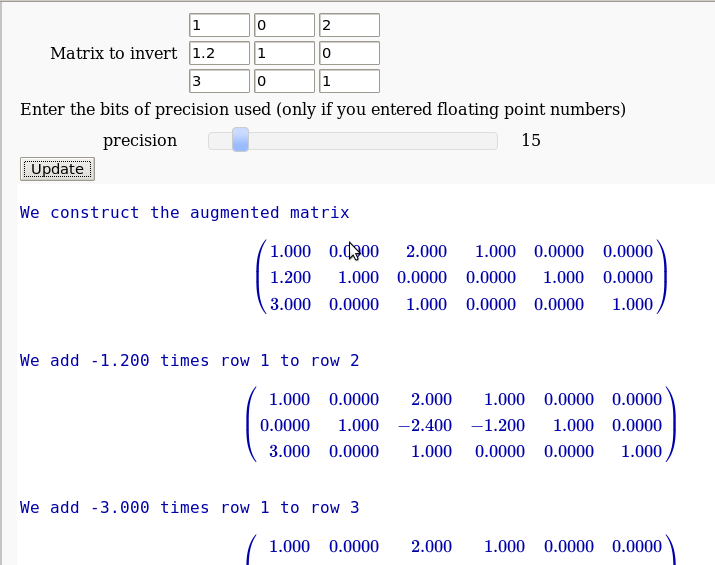Click the bits of precision instruction text
The height and width of the screenshot is (565, 715).
click(322, 109)
